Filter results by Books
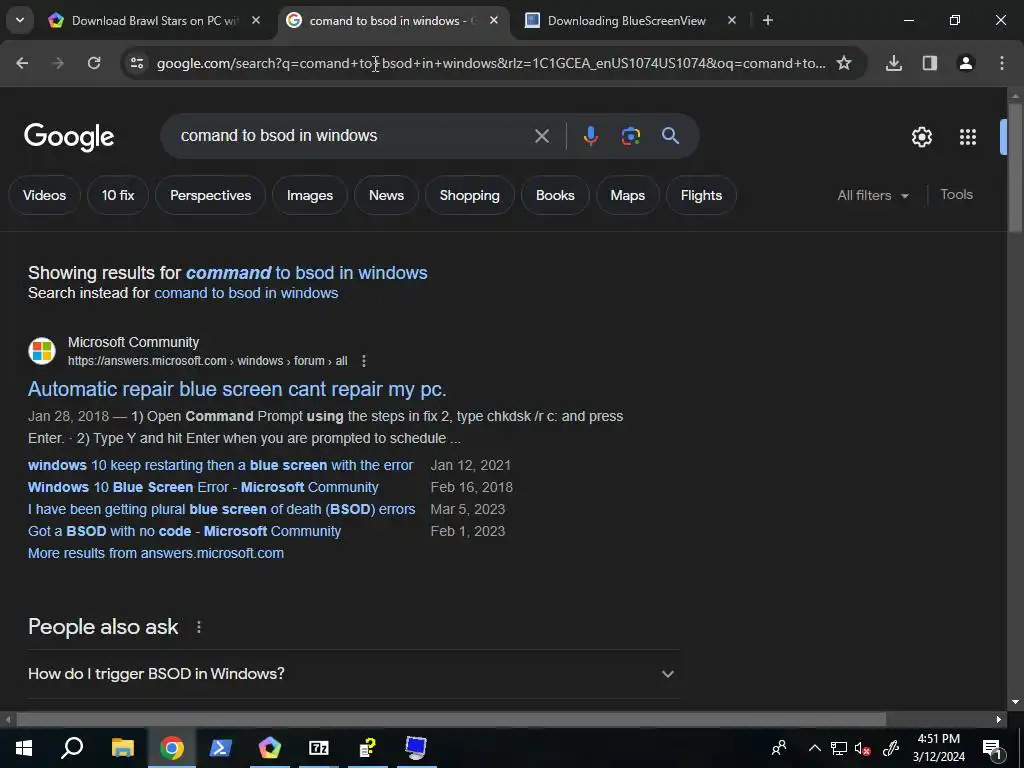 (x=555, y=195)
